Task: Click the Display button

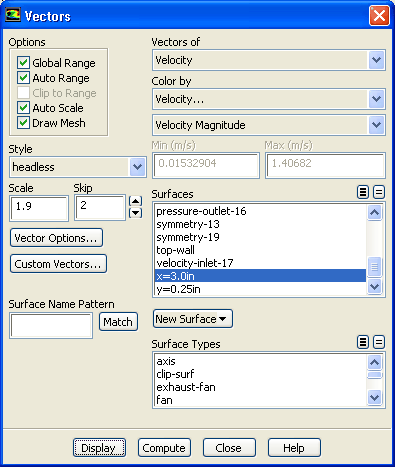Action: [x=99, y=448]
